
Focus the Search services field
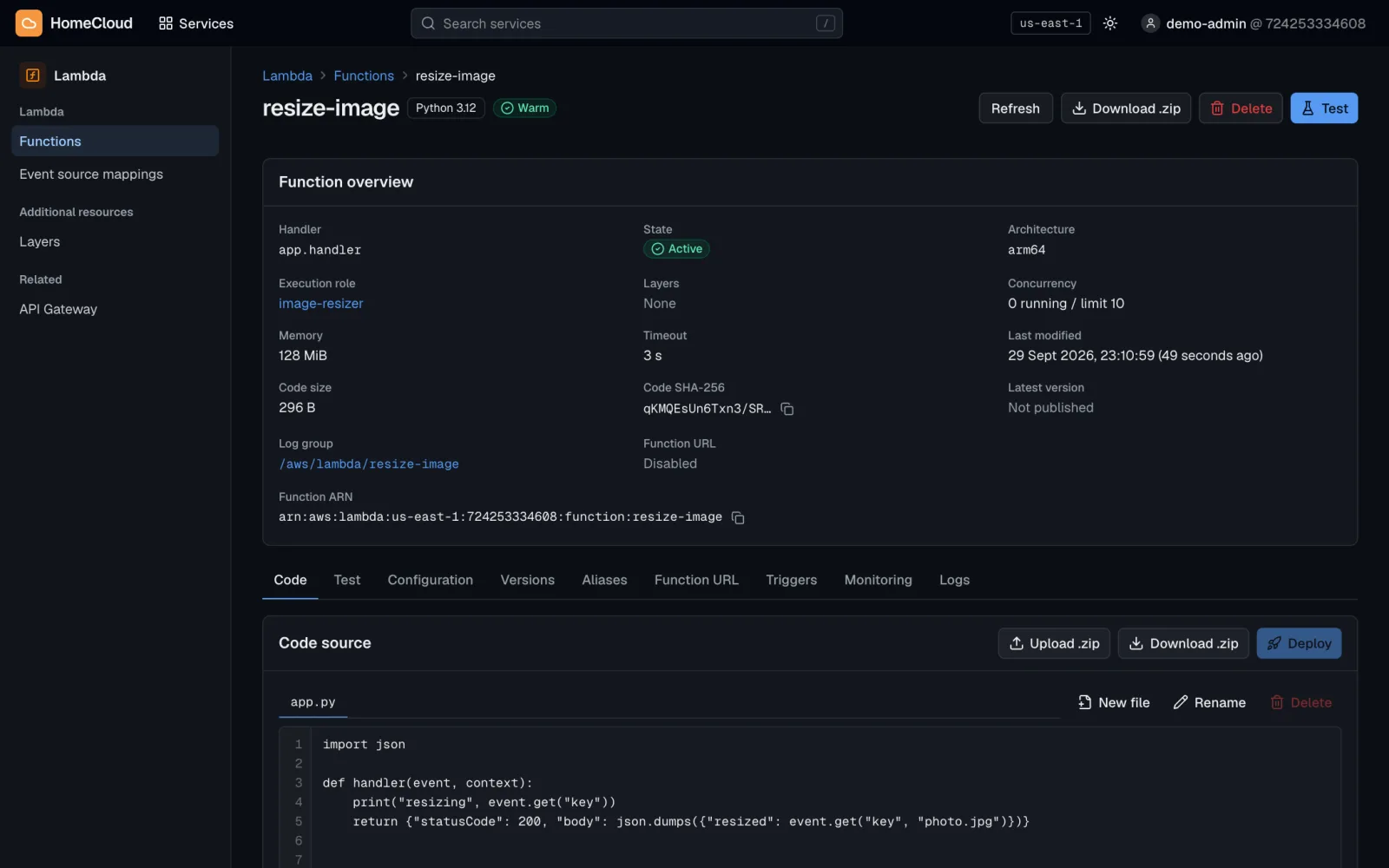click(x=626, y=23)
